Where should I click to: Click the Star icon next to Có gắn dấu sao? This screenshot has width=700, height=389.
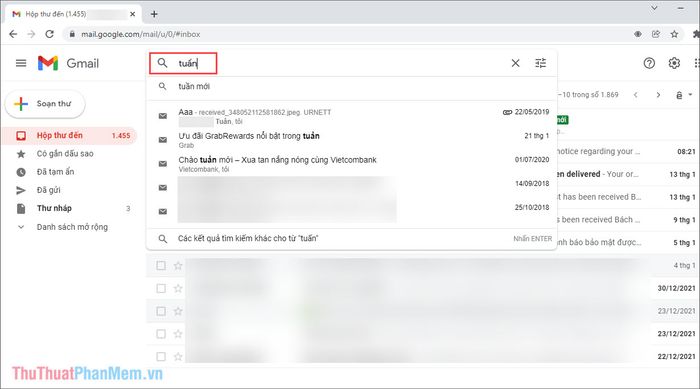(x=21, y=154)
